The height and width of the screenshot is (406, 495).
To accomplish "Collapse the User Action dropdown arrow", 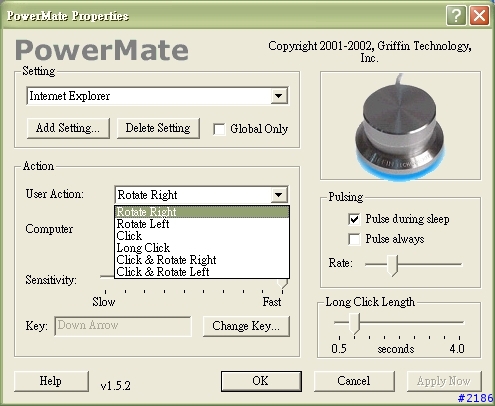I will 279,195.
